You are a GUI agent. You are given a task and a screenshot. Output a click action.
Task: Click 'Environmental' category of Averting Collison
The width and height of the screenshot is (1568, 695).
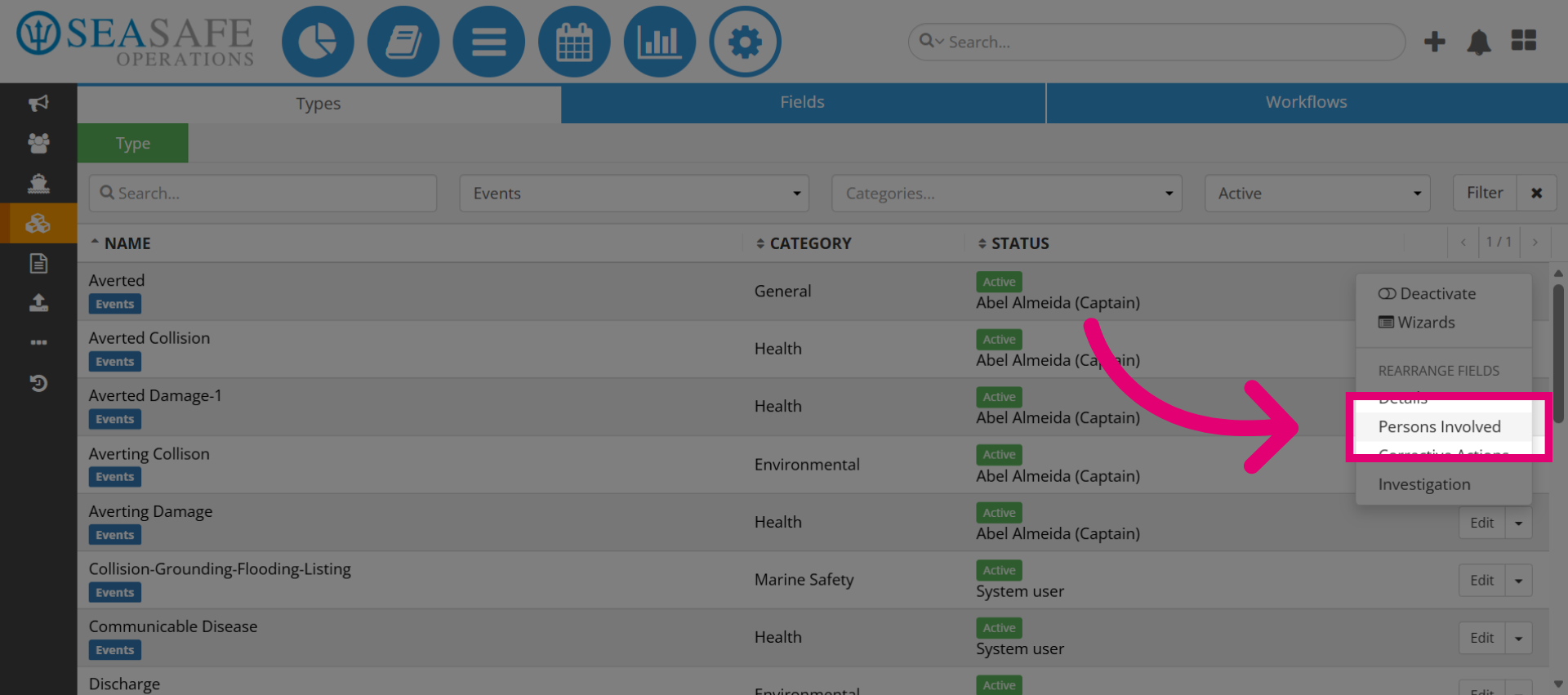pos(807,465)
